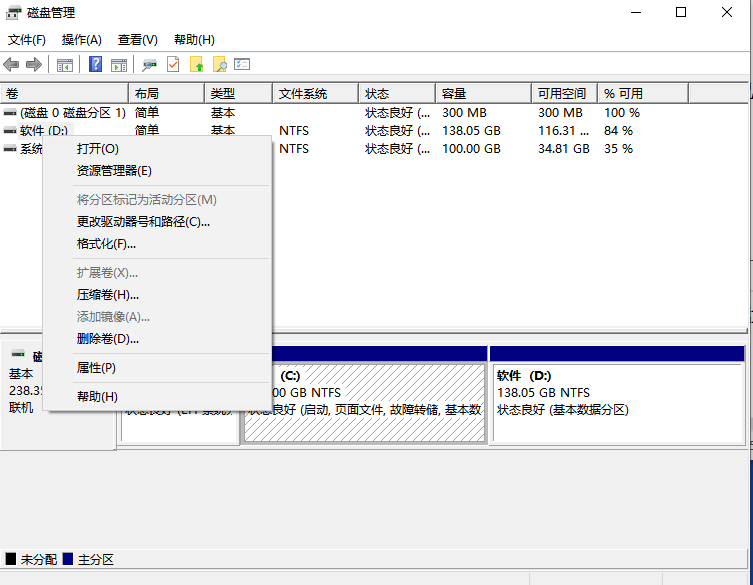Click the yellow folder with green arrow icon

click(197, 65)
